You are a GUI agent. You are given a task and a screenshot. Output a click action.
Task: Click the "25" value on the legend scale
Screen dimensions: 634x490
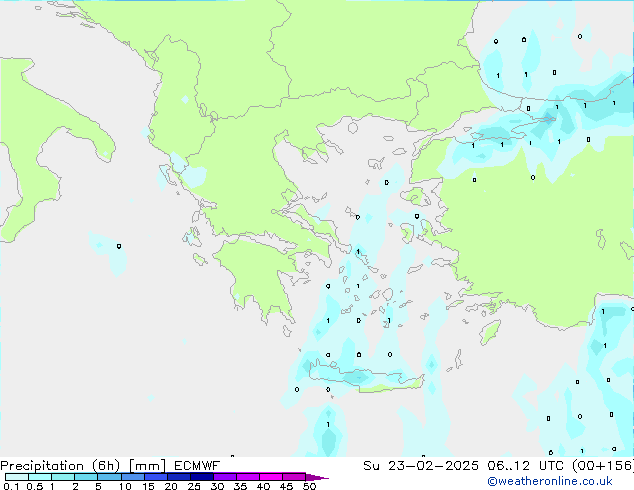point(194,487)
